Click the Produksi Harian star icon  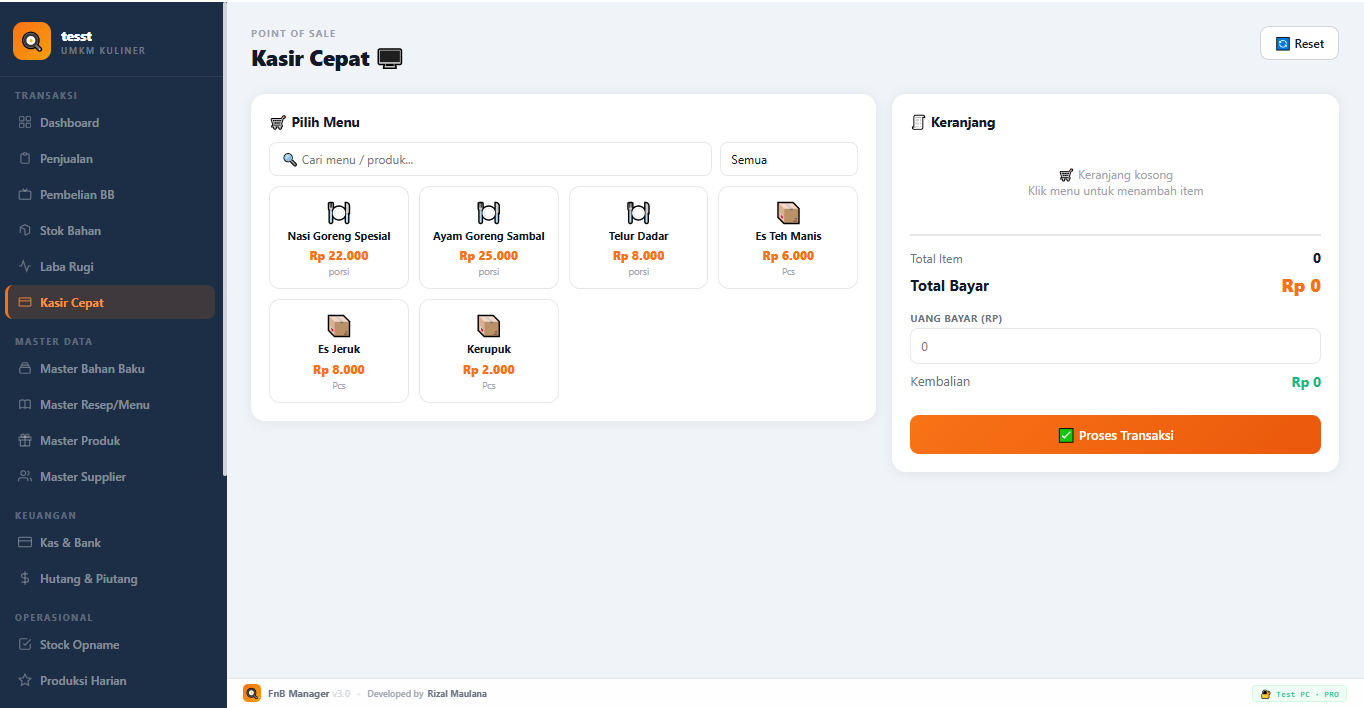pyautogui.click(x=26, y=680)
